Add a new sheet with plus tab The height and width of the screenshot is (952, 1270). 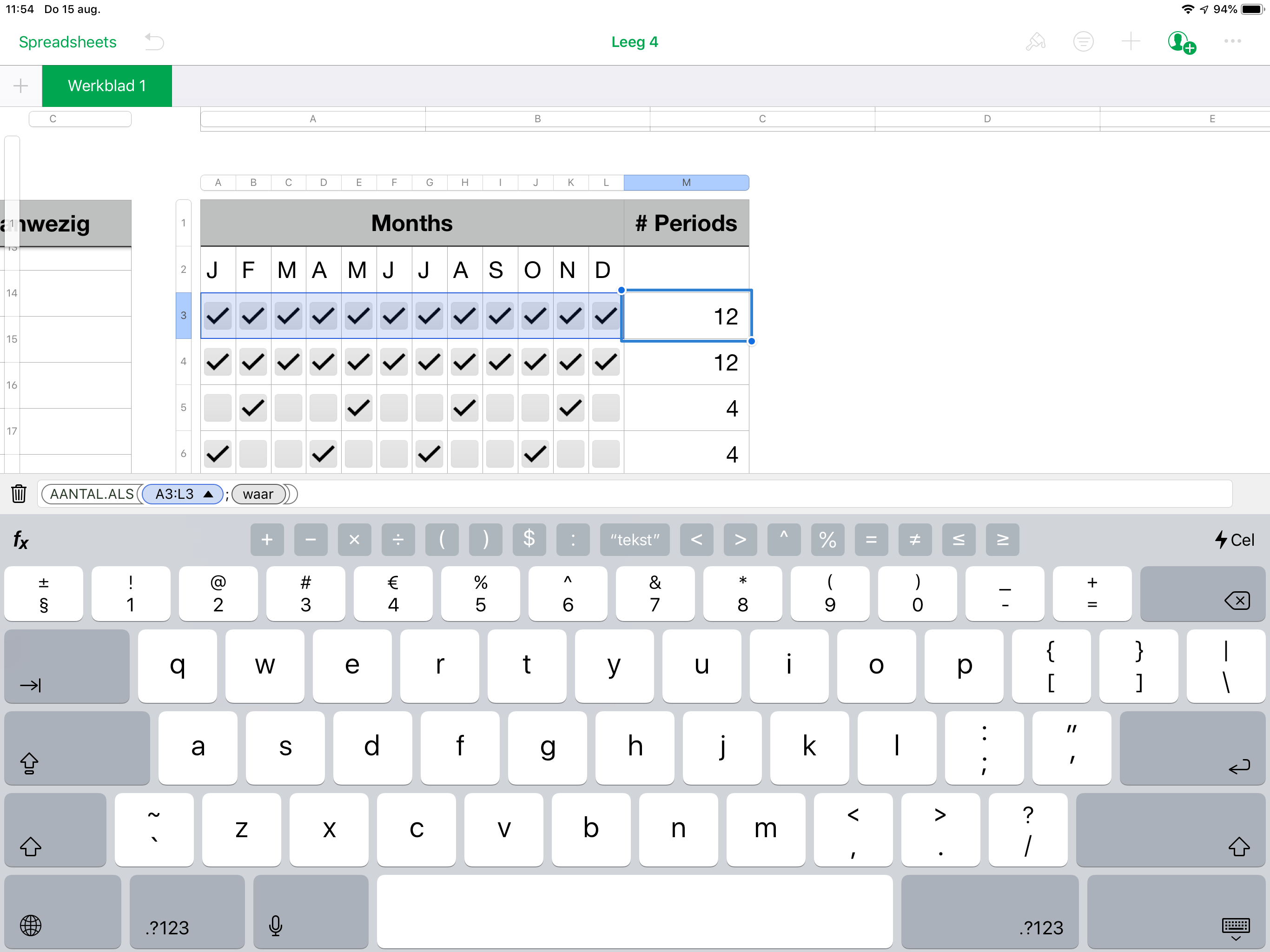(20, 86)
